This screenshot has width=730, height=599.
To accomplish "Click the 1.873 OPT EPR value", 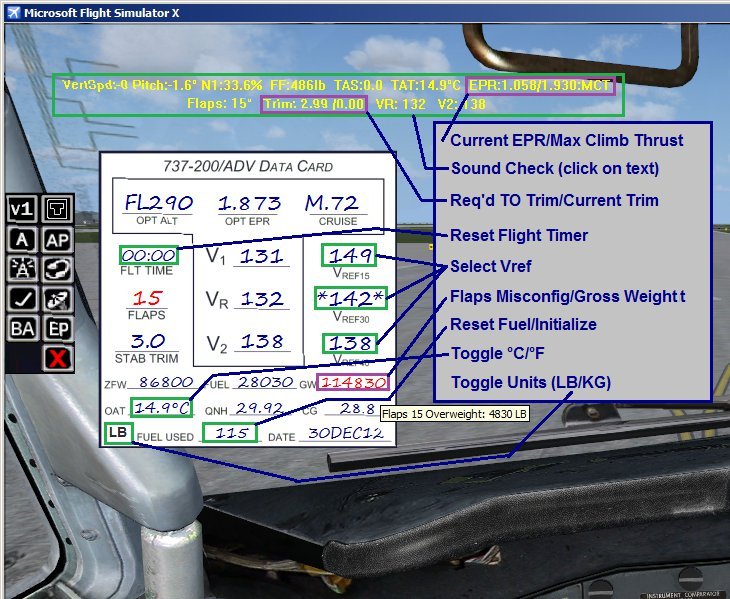I will (249, 203).
